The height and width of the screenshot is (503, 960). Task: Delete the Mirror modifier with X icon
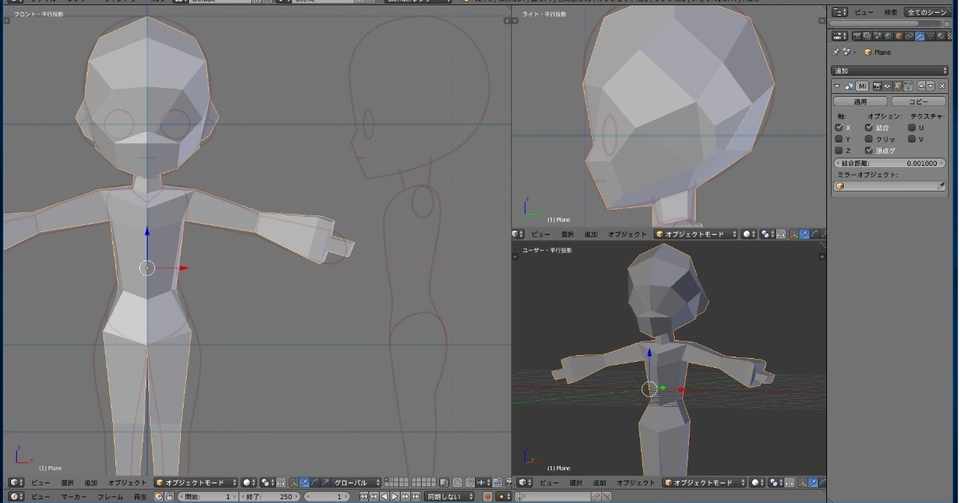(x=942, y=85)
